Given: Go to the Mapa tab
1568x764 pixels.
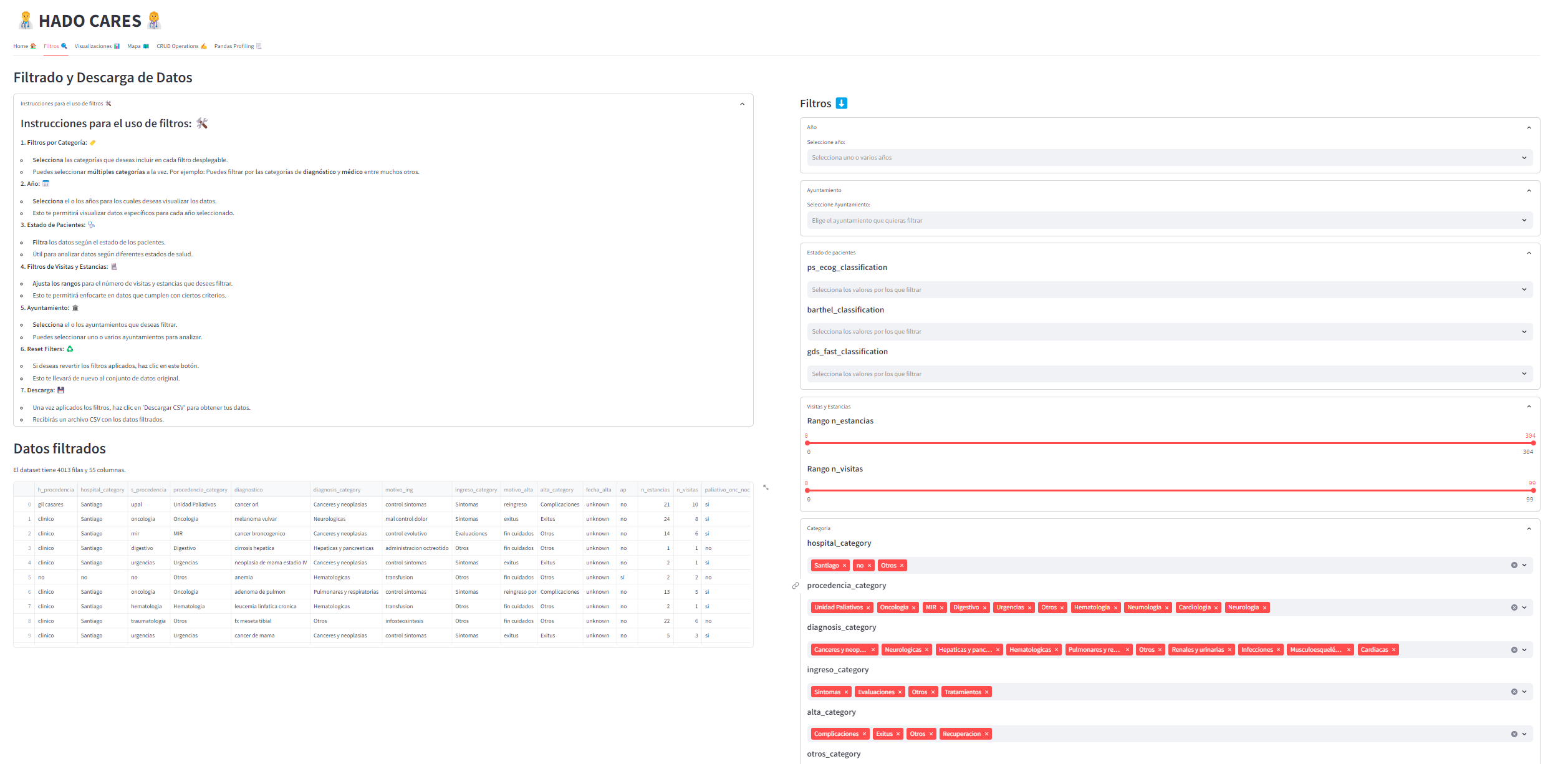Looking at the screenshot, I should (138, 46).
